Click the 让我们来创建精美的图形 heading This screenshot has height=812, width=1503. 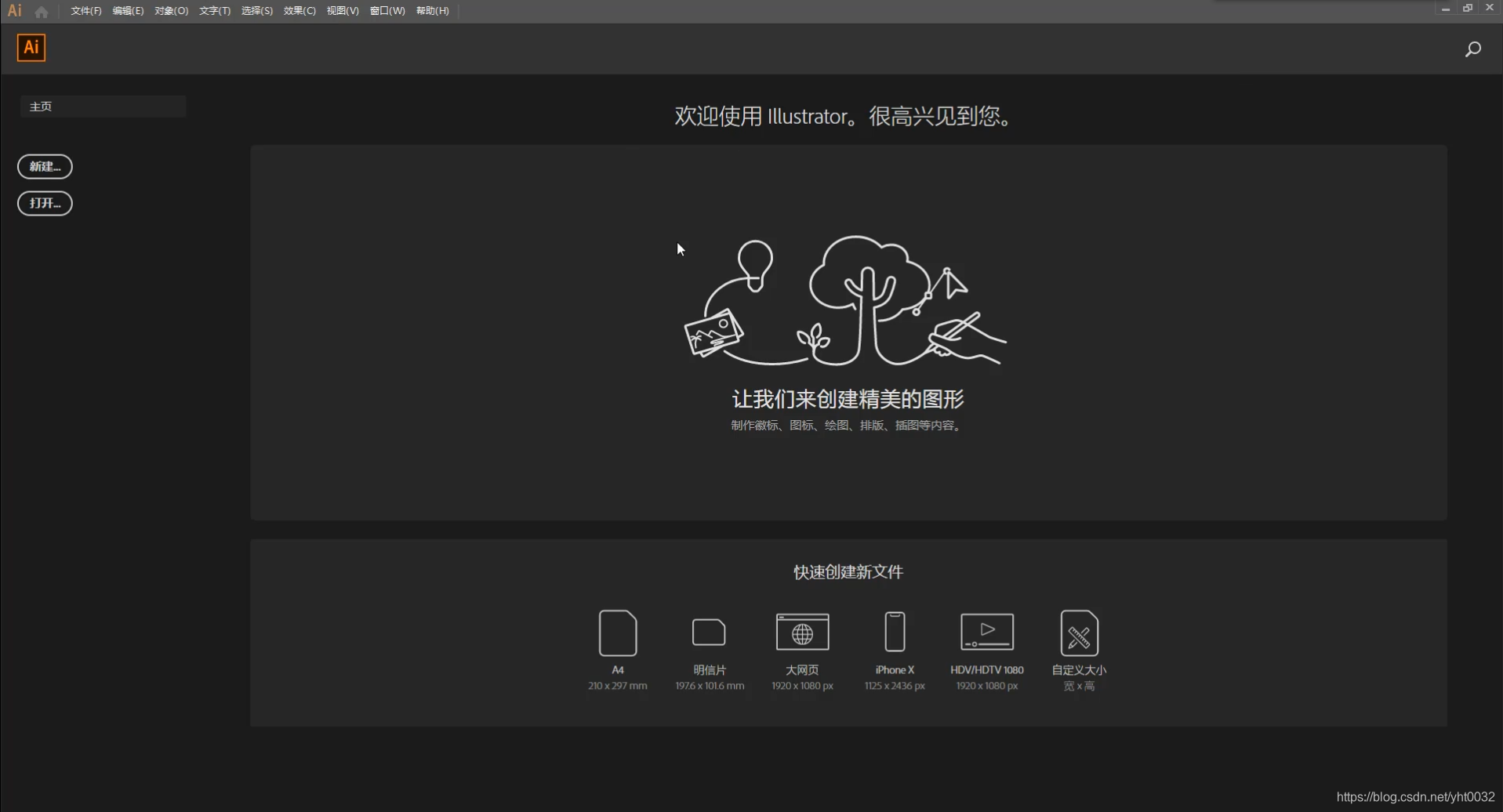click(x=848, y=399)
